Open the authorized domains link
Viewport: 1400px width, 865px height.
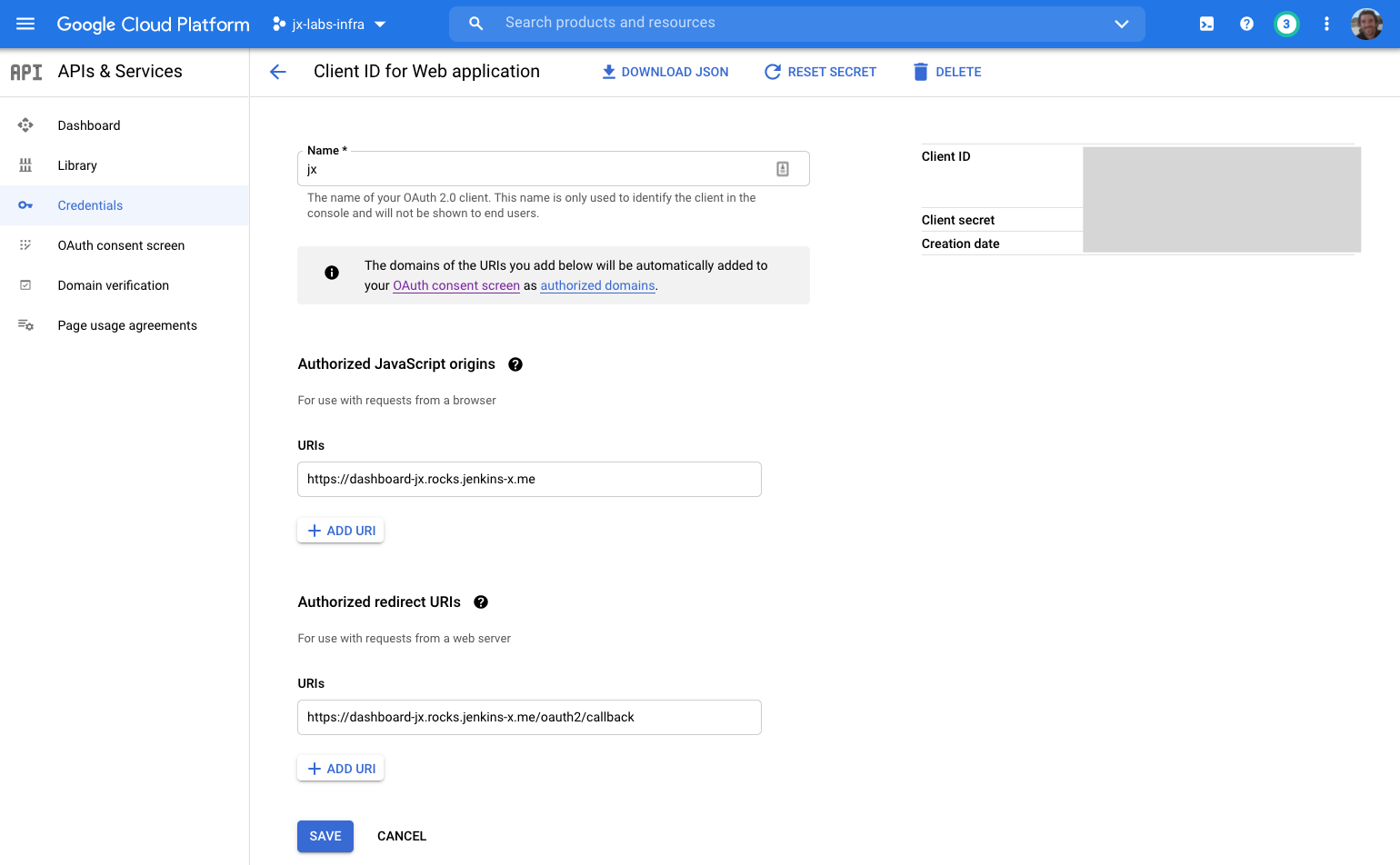coord(598,285)
